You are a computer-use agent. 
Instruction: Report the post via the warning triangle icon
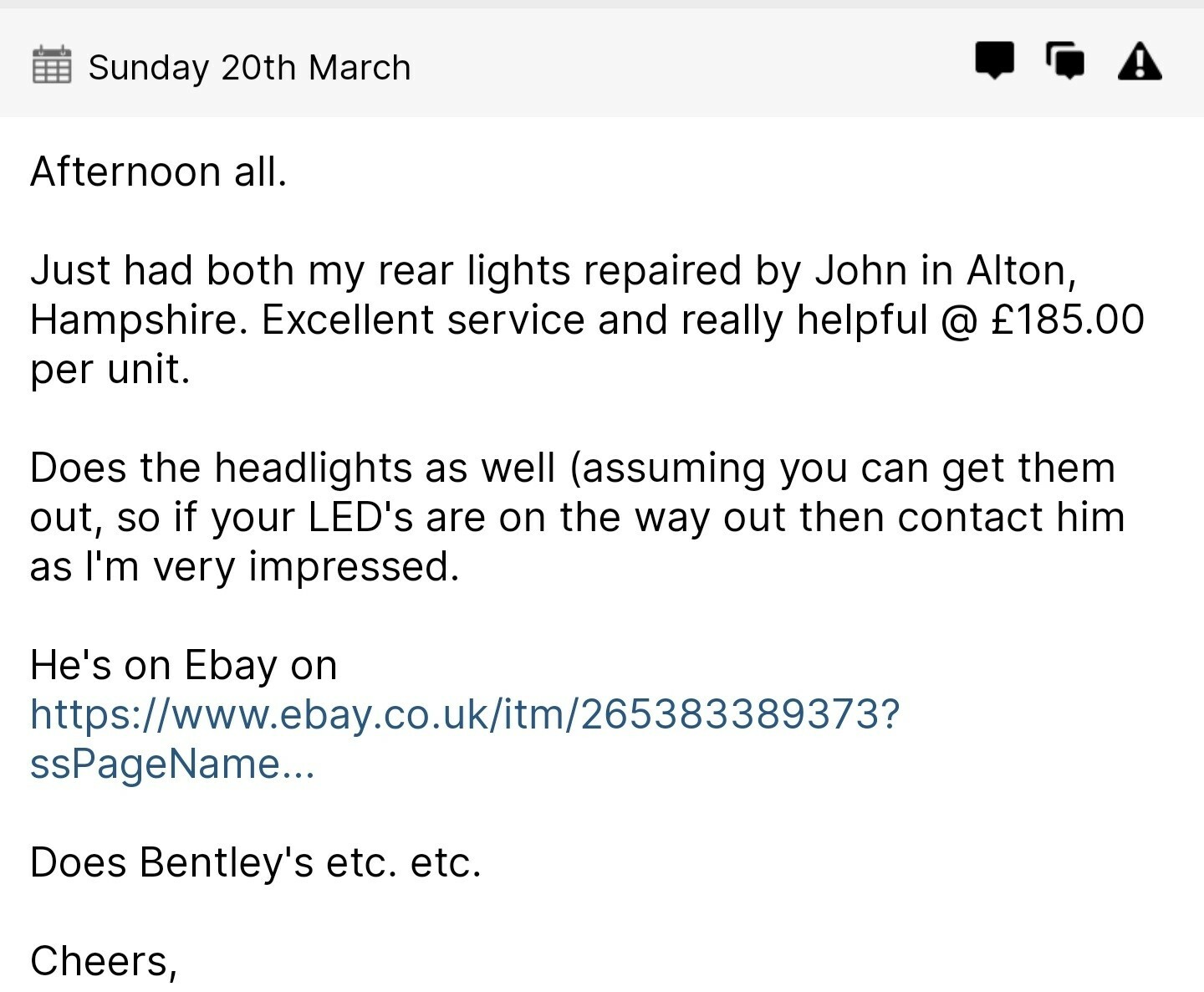[1140, 61]
